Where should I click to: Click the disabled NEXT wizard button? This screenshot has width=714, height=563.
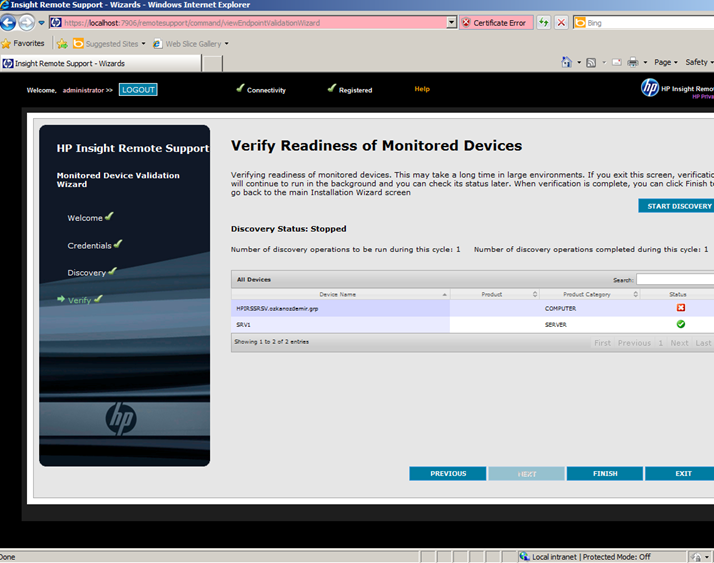tap(526, 474)
